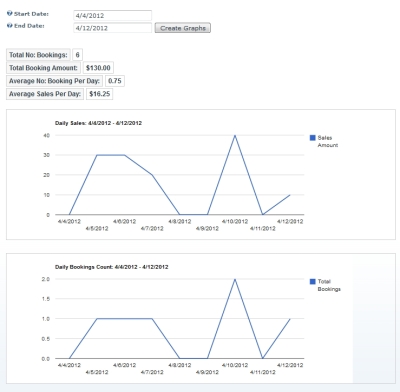Viewport: 400px width, 392px height.
Task: Click the 4/12/2012 endpoint on the Daily Sales line
Action: (x=290, y=195)
